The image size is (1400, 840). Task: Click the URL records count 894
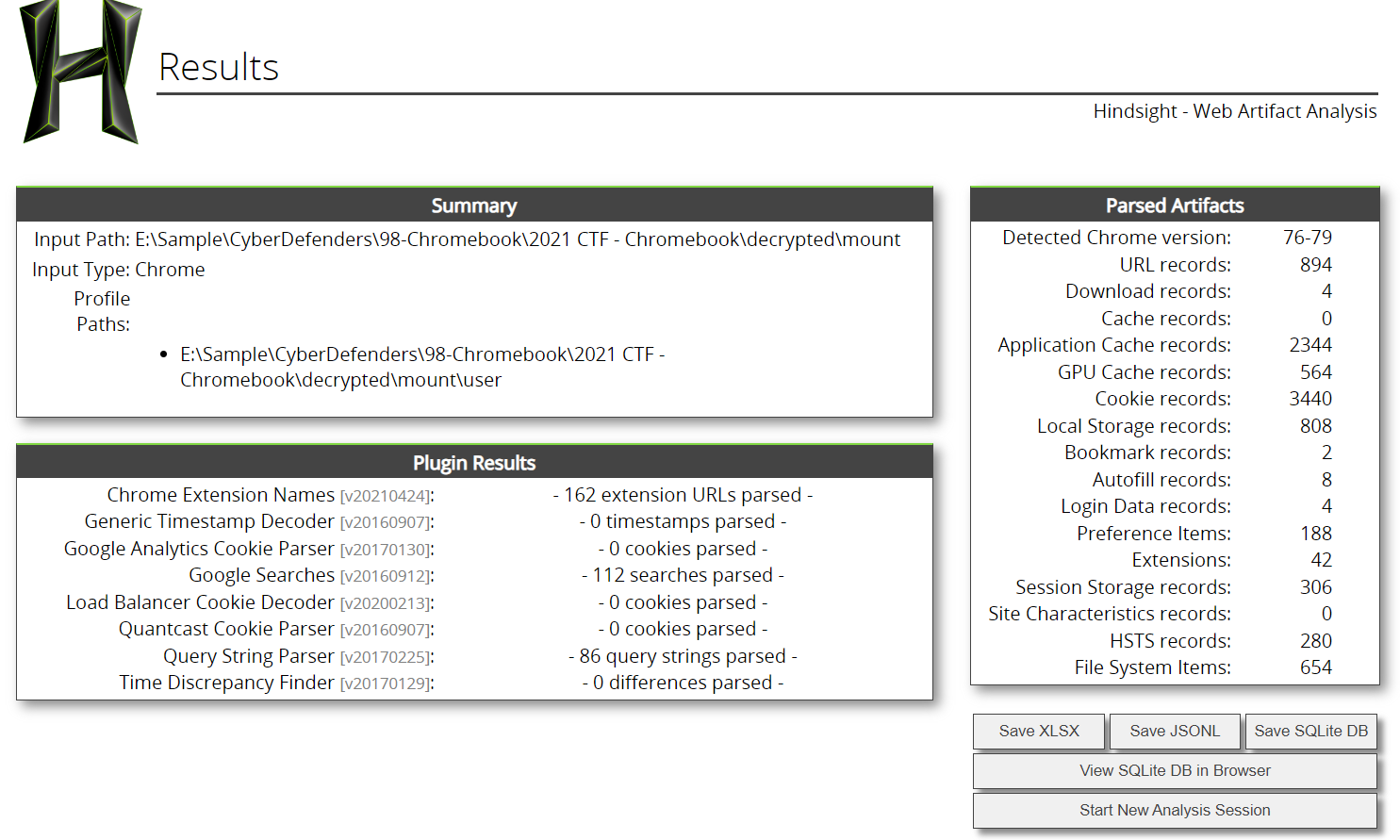1315,265
